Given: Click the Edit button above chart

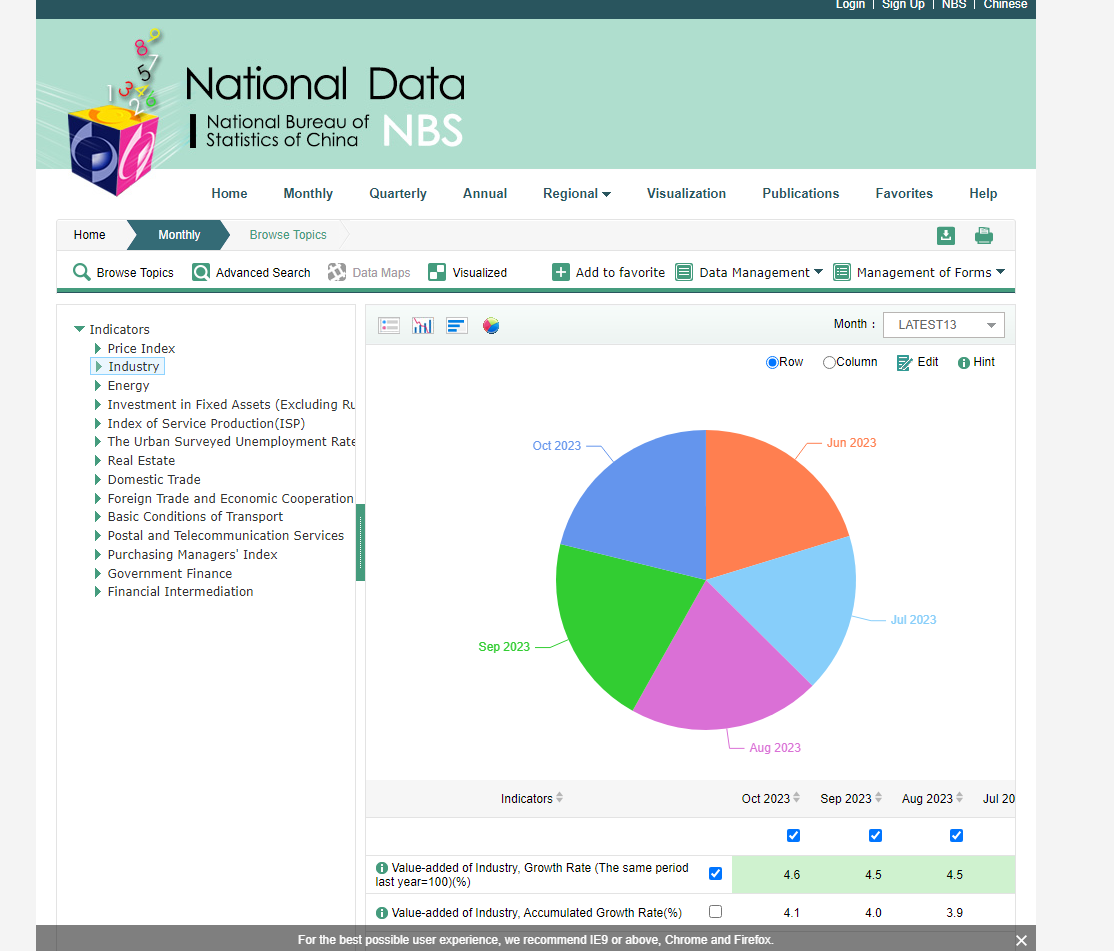Looking at the screenshot, I should coord(918,362).
